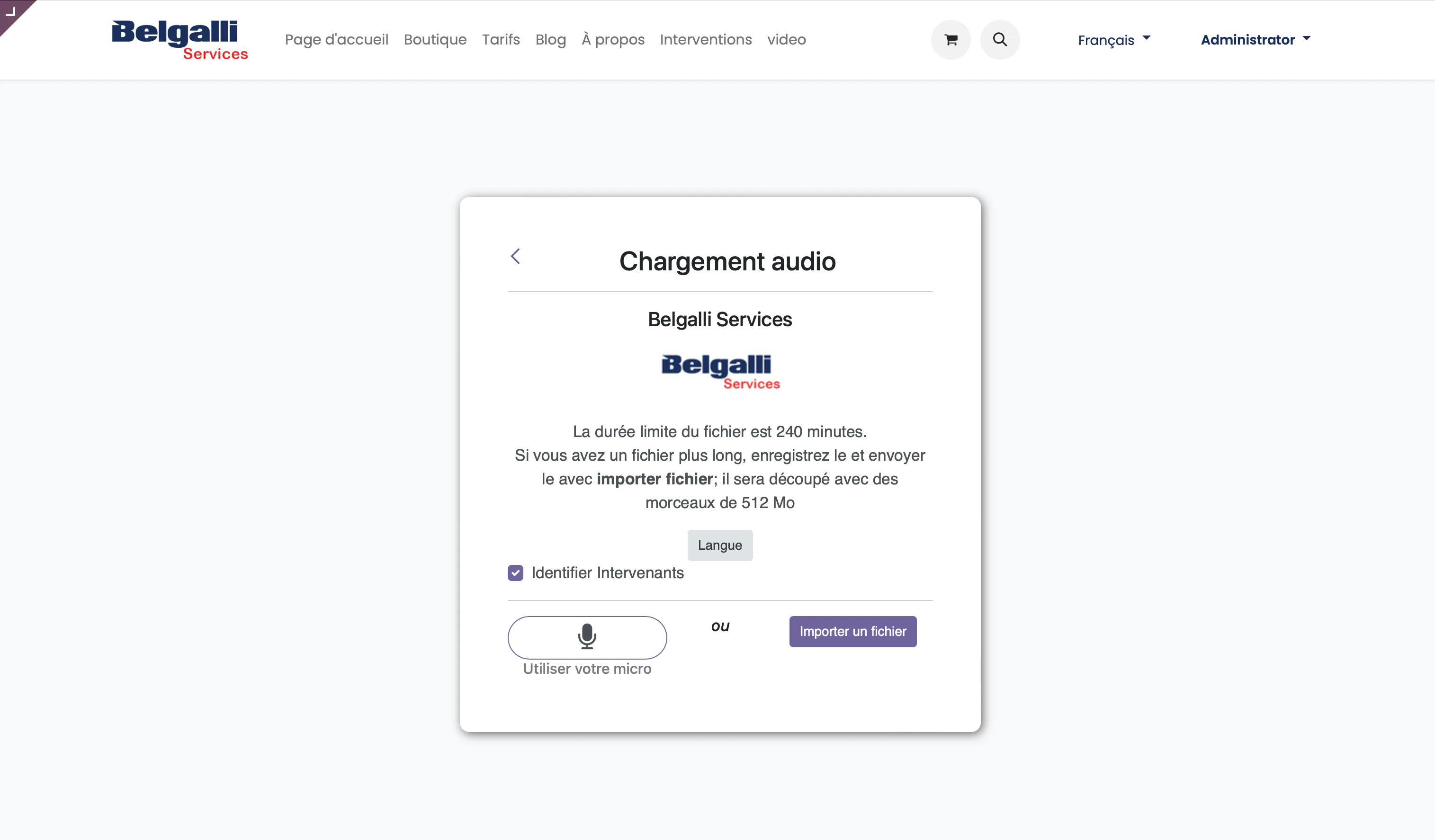Click the search magnifier icon
Image resolution: width=1435 pixels, height=840 pixels.
point(999,40)
